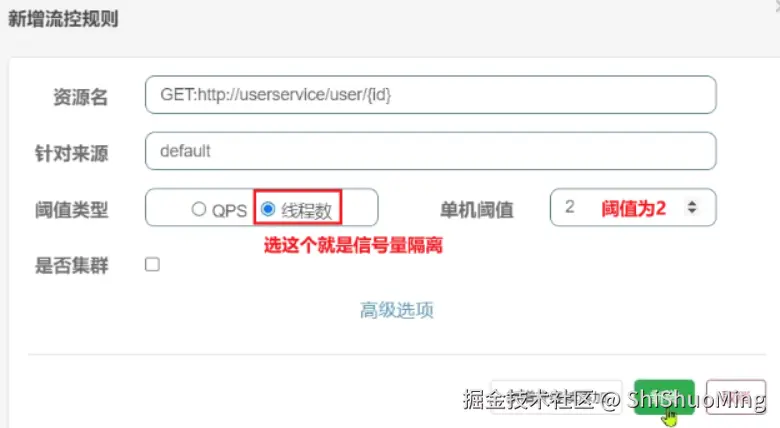Click the QPS label text

tap(229, 211)
